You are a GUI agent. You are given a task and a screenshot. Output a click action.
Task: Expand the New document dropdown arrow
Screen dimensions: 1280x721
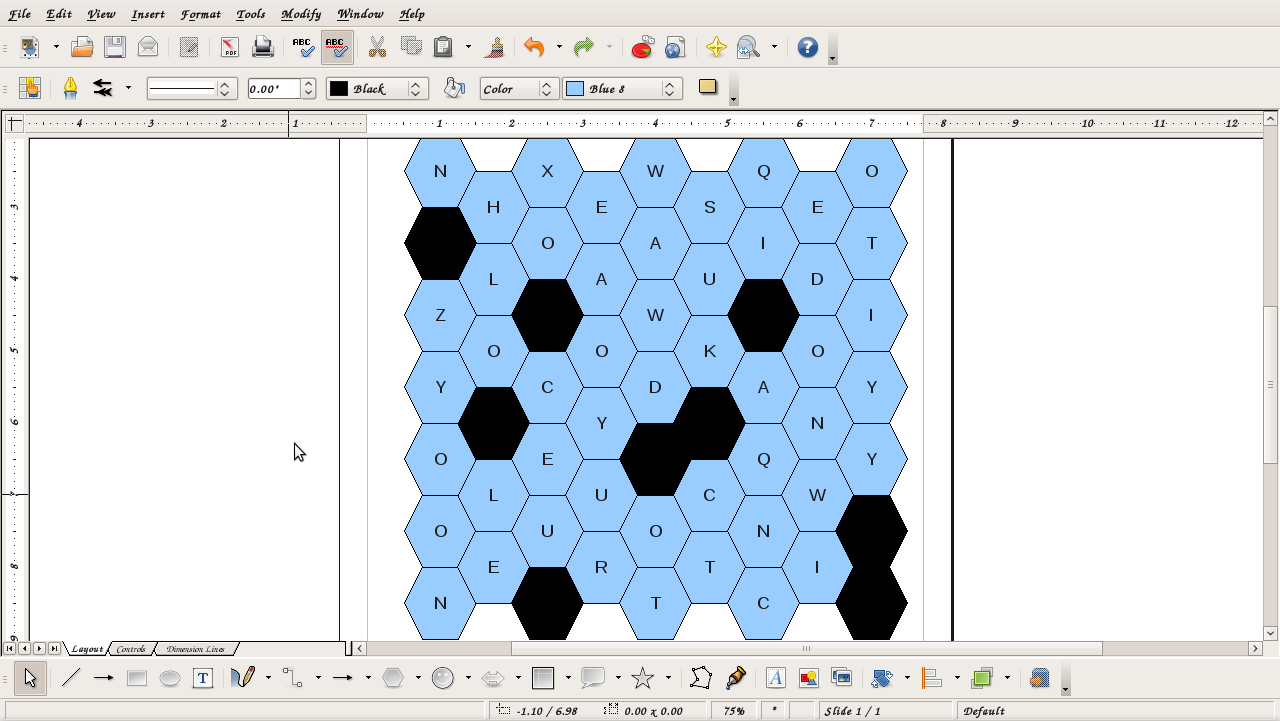click(x=56, y=47)
